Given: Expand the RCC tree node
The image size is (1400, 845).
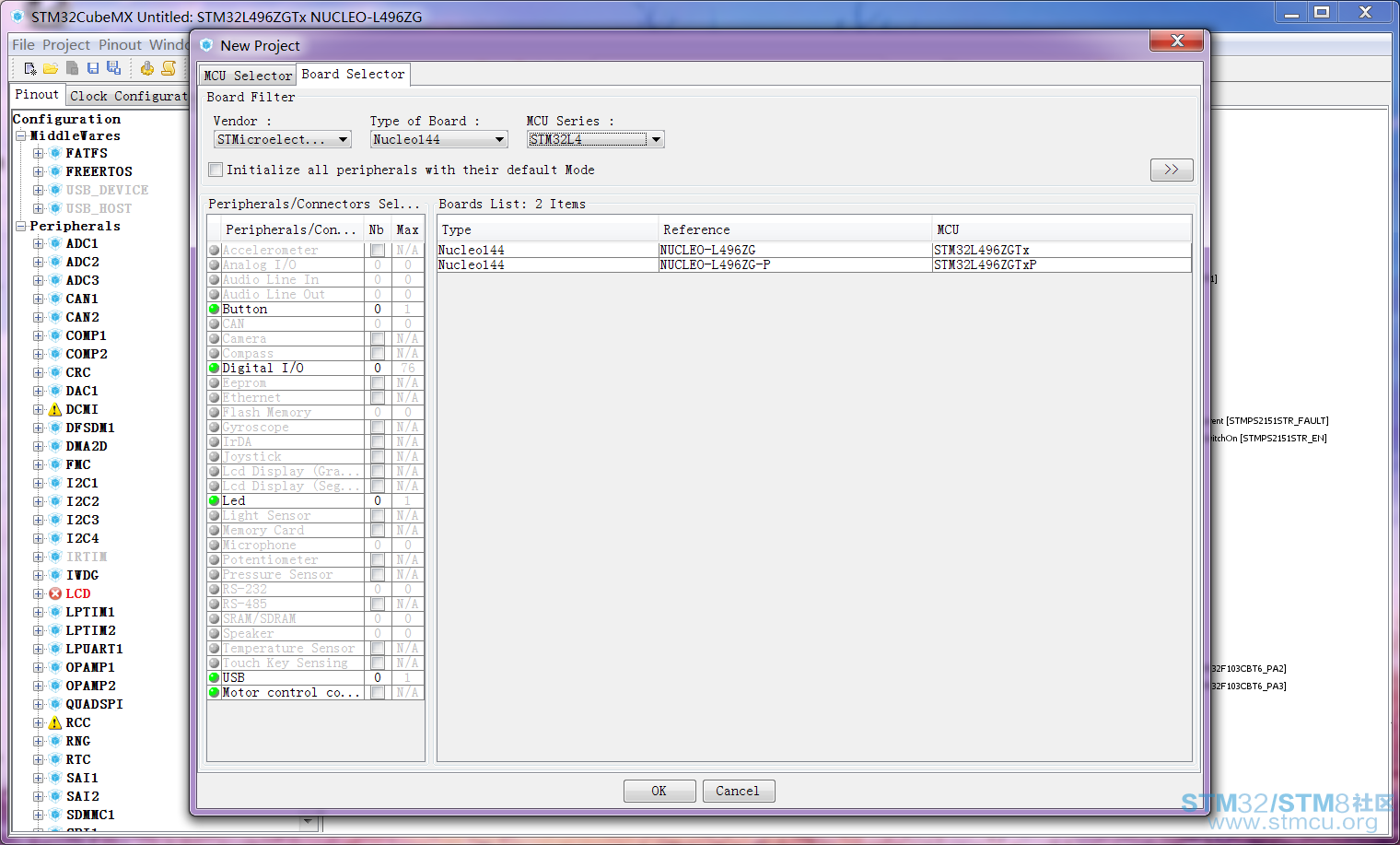Looking at the screenshot, I should pyautogui.click(x=38, y=723).
